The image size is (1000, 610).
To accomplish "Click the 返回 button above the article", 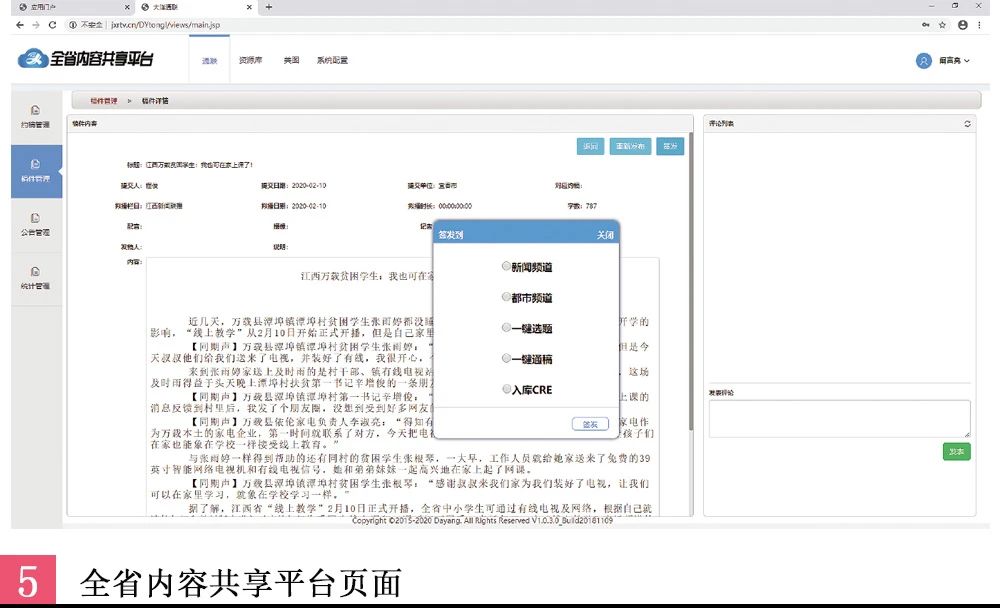I will point(590,146).
